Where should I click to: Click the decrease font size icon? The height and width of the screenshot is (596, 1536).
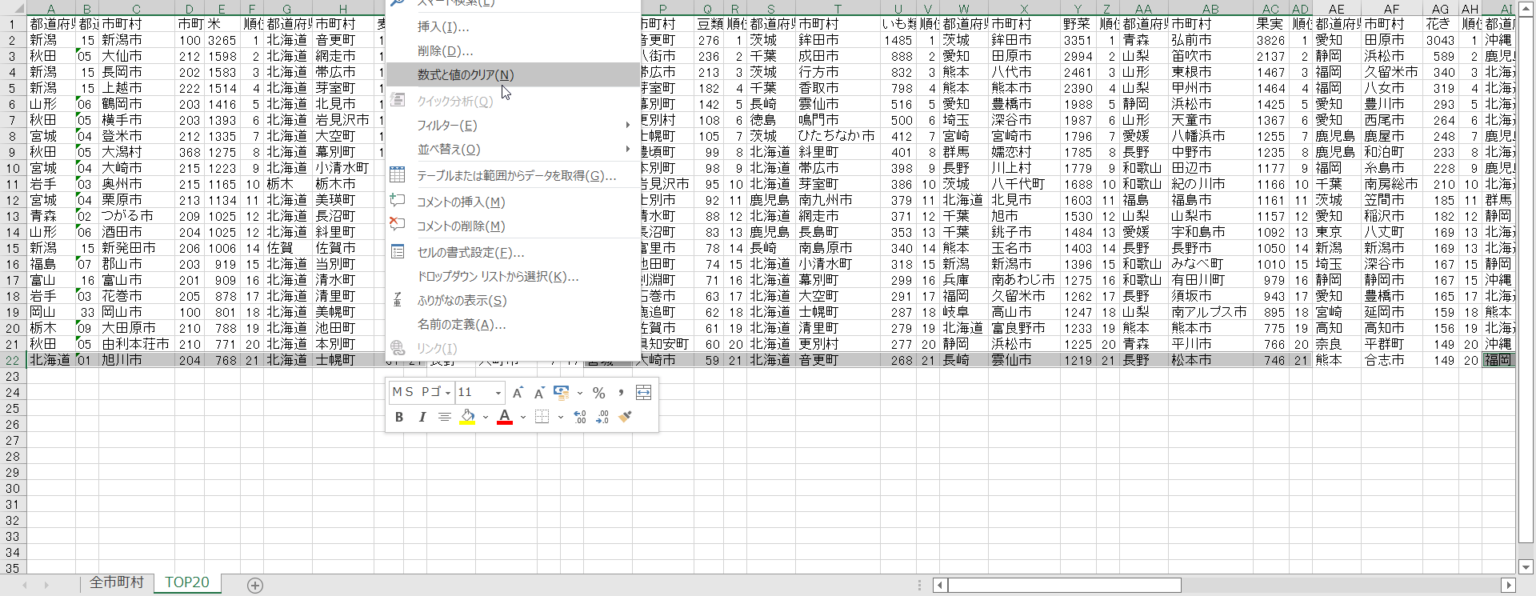tap(539, 393)
